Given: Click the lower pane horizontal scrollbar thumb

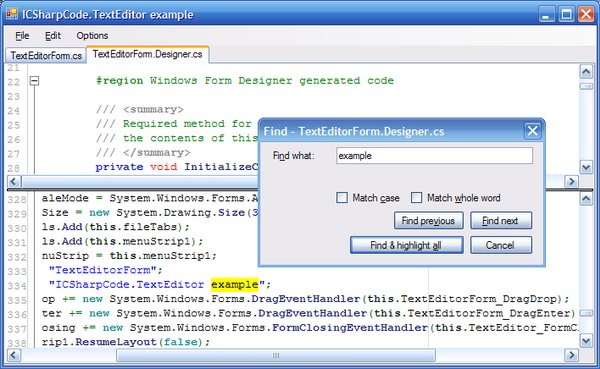Looking at the screenshot, I should tap(276, 355).
